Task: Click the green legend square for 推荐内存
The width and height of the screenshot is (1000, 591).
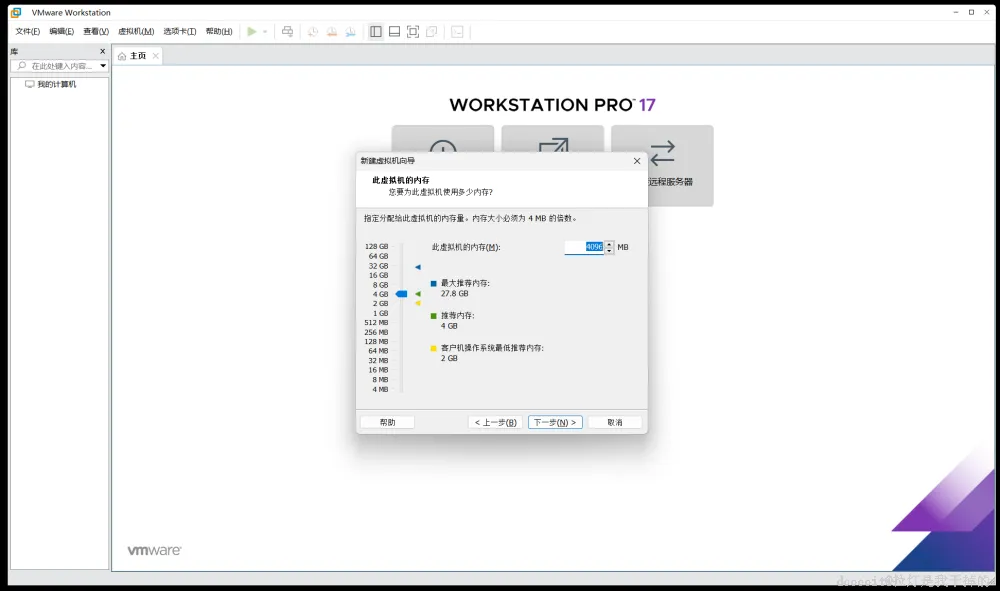Action: click(434, 316)
